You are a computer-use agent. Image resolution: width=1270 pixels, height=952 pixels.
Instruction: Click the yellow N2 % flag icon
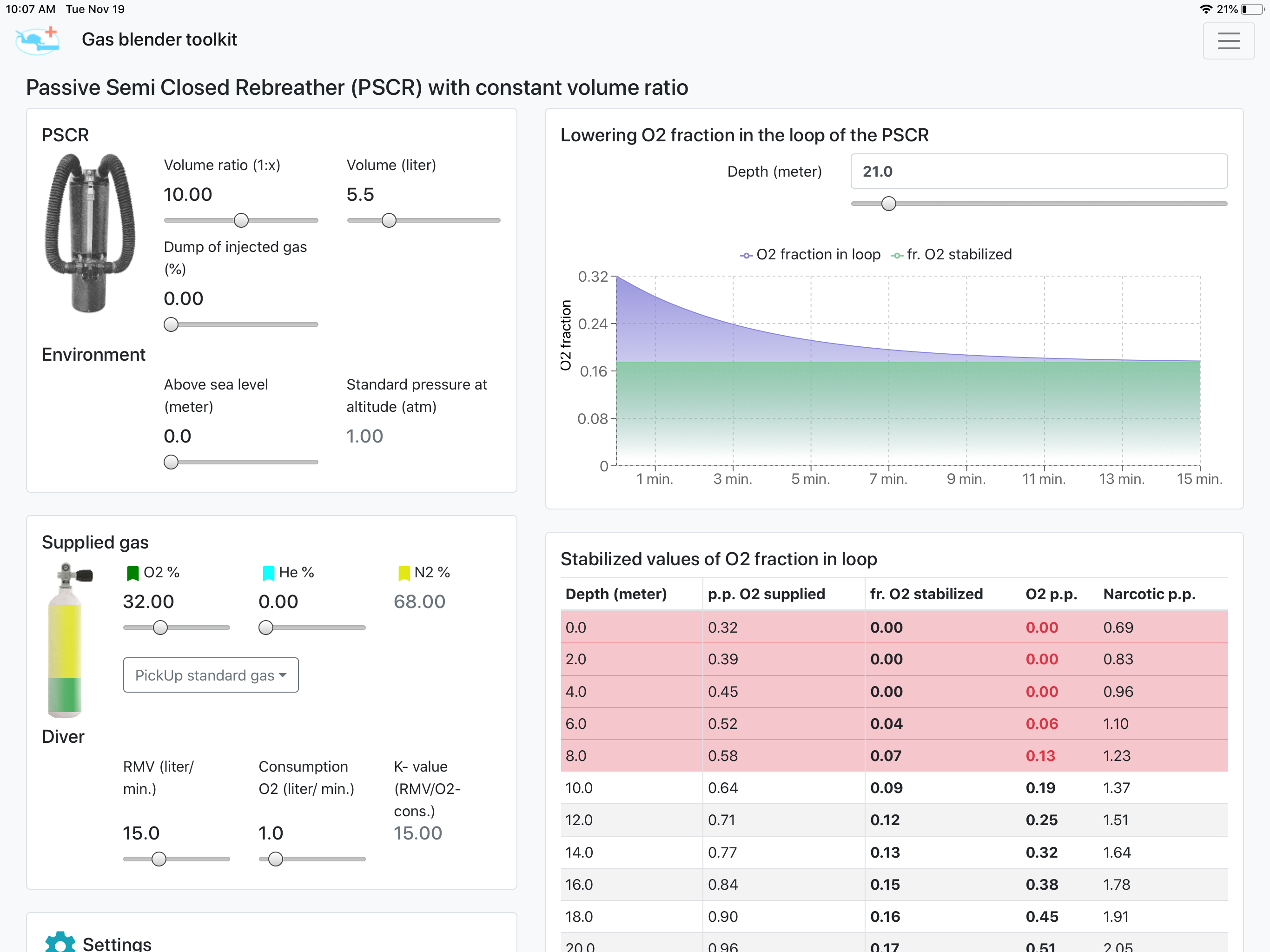(x=403, y=573)
